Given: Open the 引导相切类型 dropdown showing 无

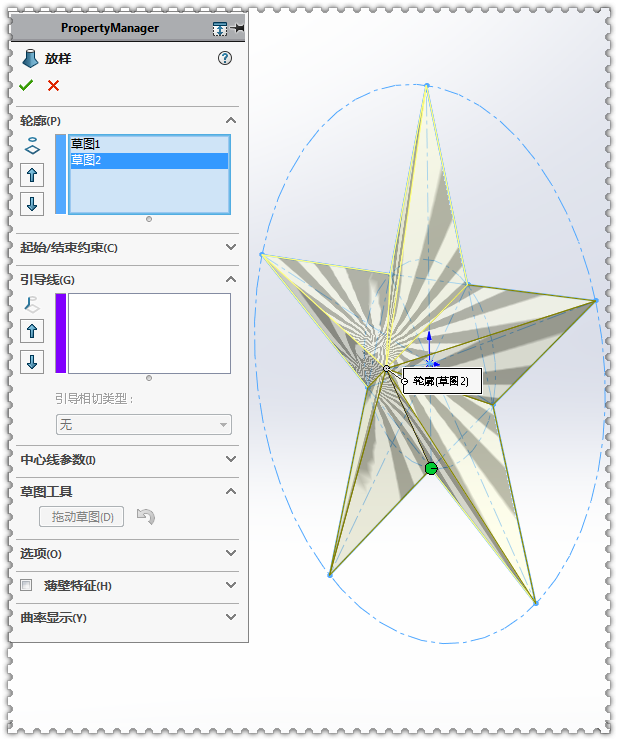Looking at the screenshot, I should point(144,424).
